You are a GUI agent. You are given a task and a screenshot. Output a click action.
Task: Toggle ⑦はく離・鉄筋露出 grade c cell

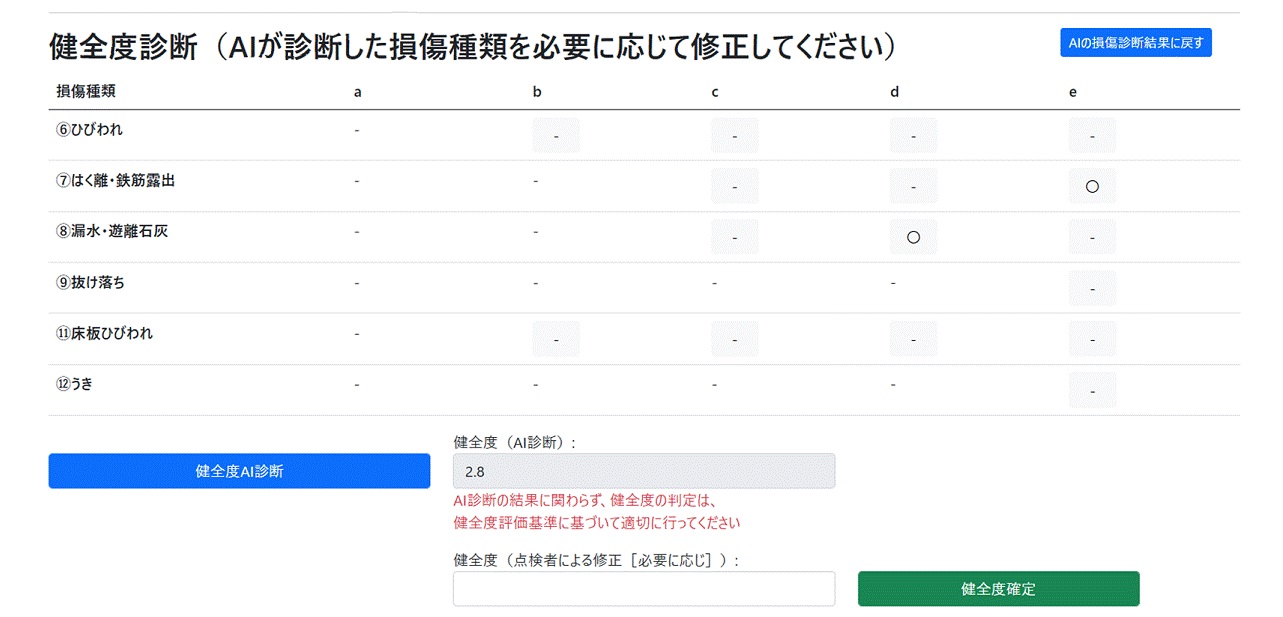[735, 186]
